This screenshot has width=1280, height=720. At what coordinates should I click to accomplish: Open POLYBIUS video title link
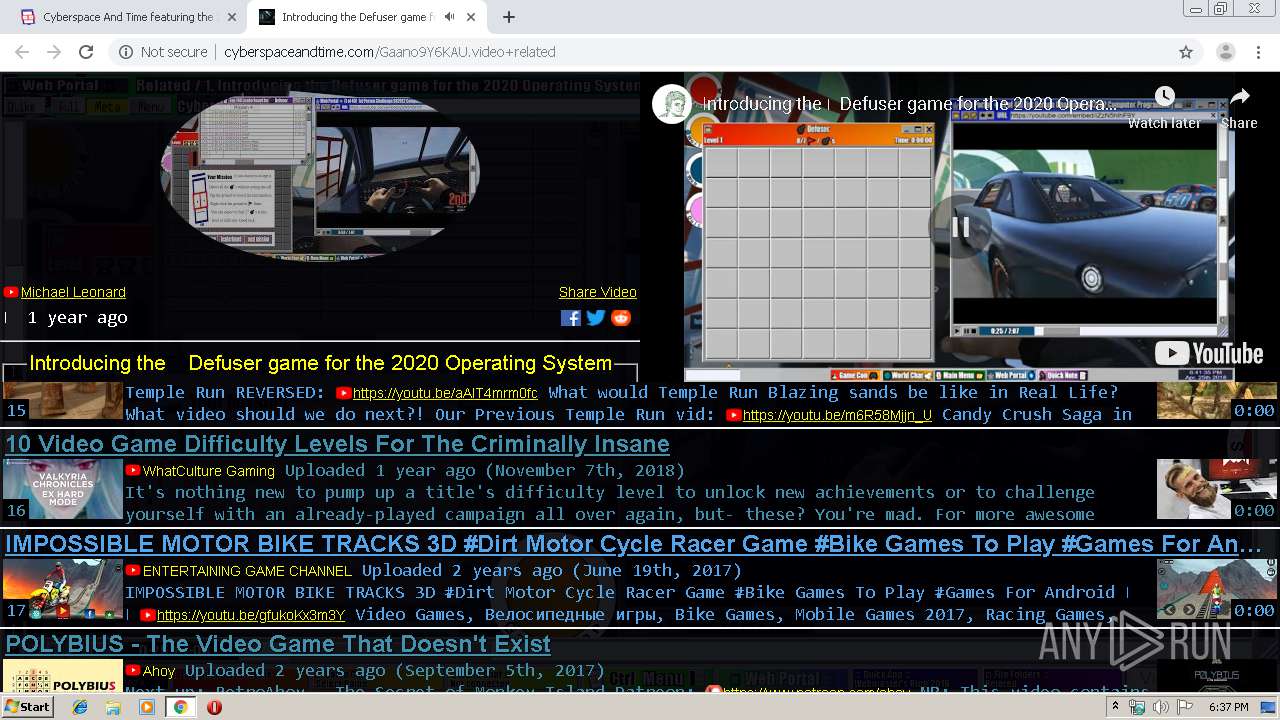(278, 644)
